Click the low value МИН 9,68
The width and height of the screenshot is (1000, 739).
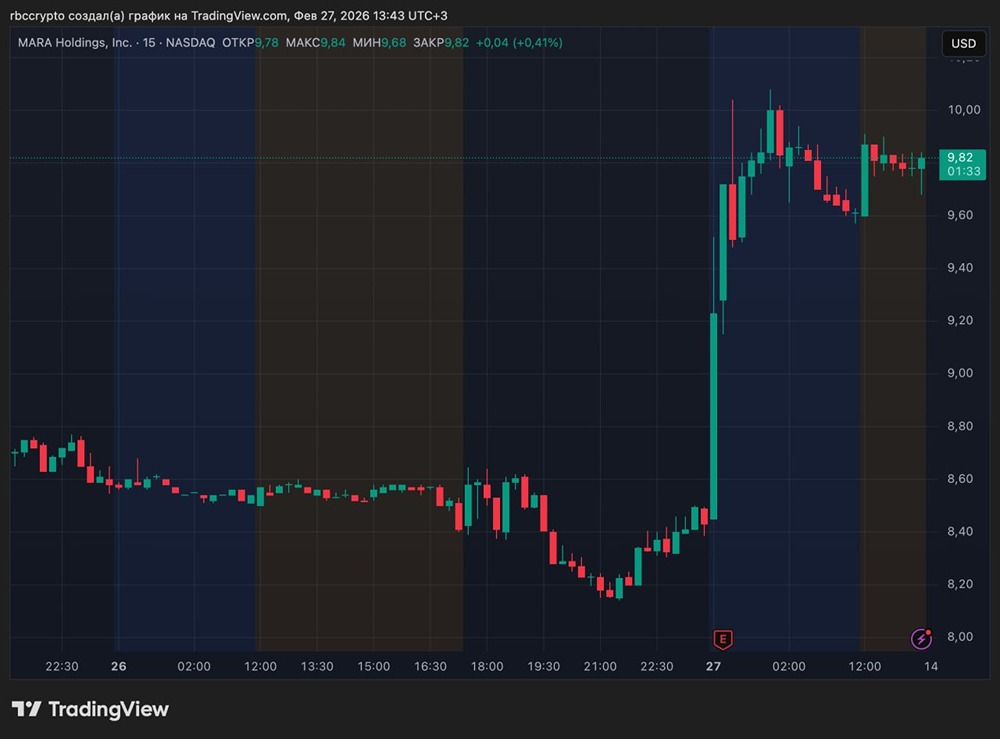coord(379,43)
